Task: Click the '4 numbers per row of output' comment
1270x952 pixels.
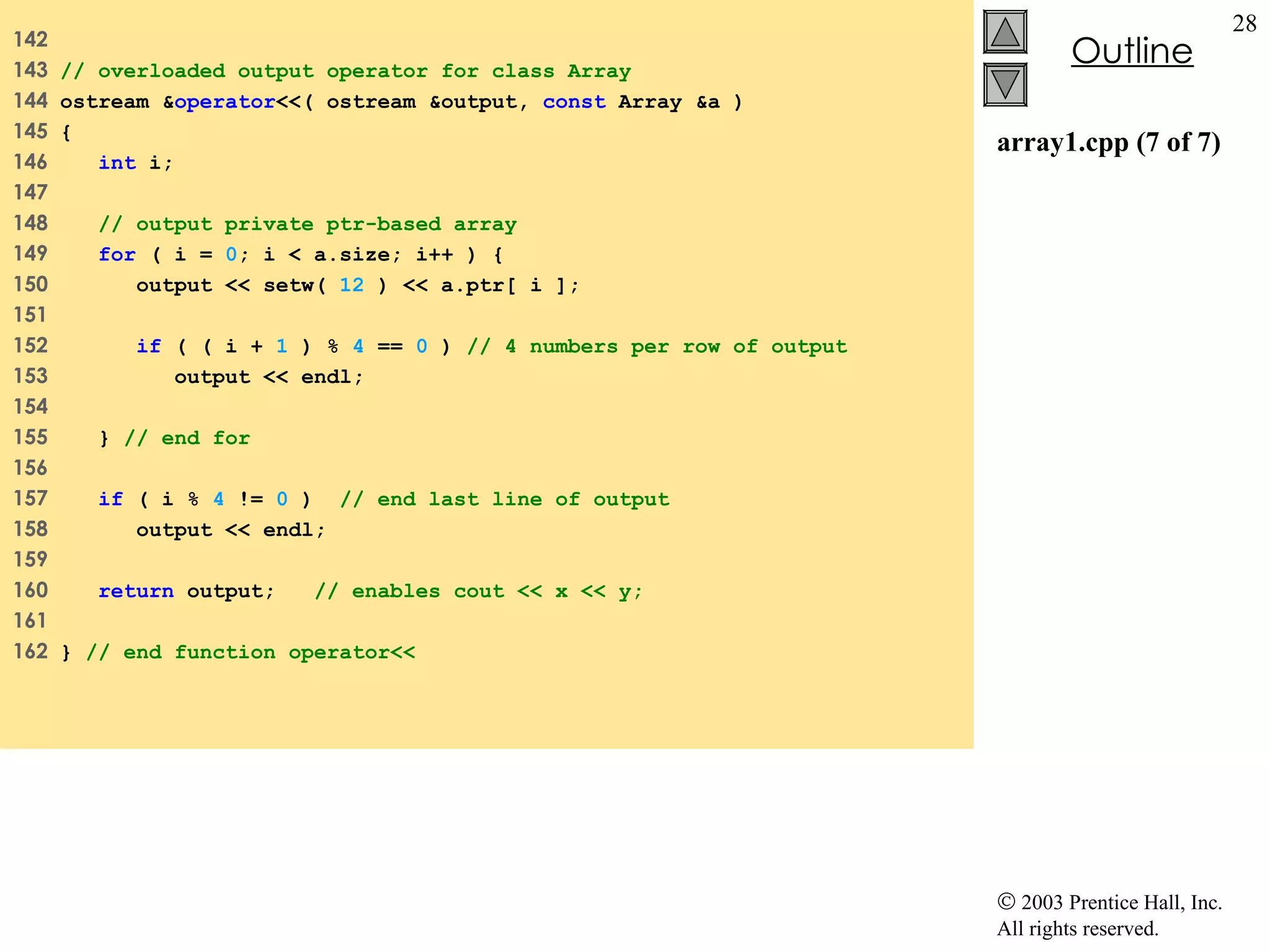Action: click(657, 346)
